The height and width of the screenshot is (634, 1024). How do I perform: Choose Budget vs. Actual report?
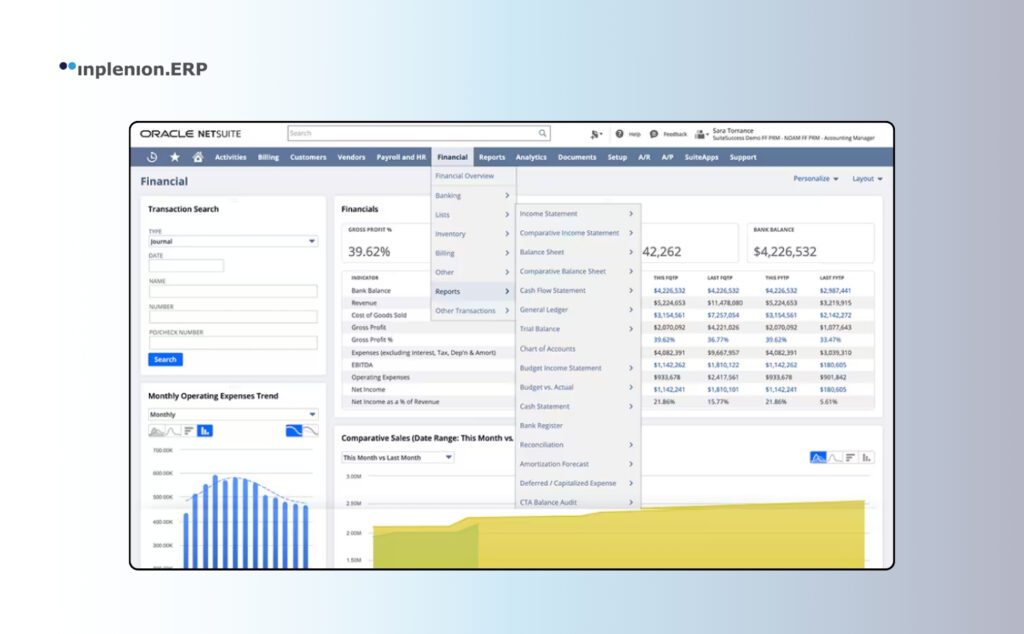577,387
